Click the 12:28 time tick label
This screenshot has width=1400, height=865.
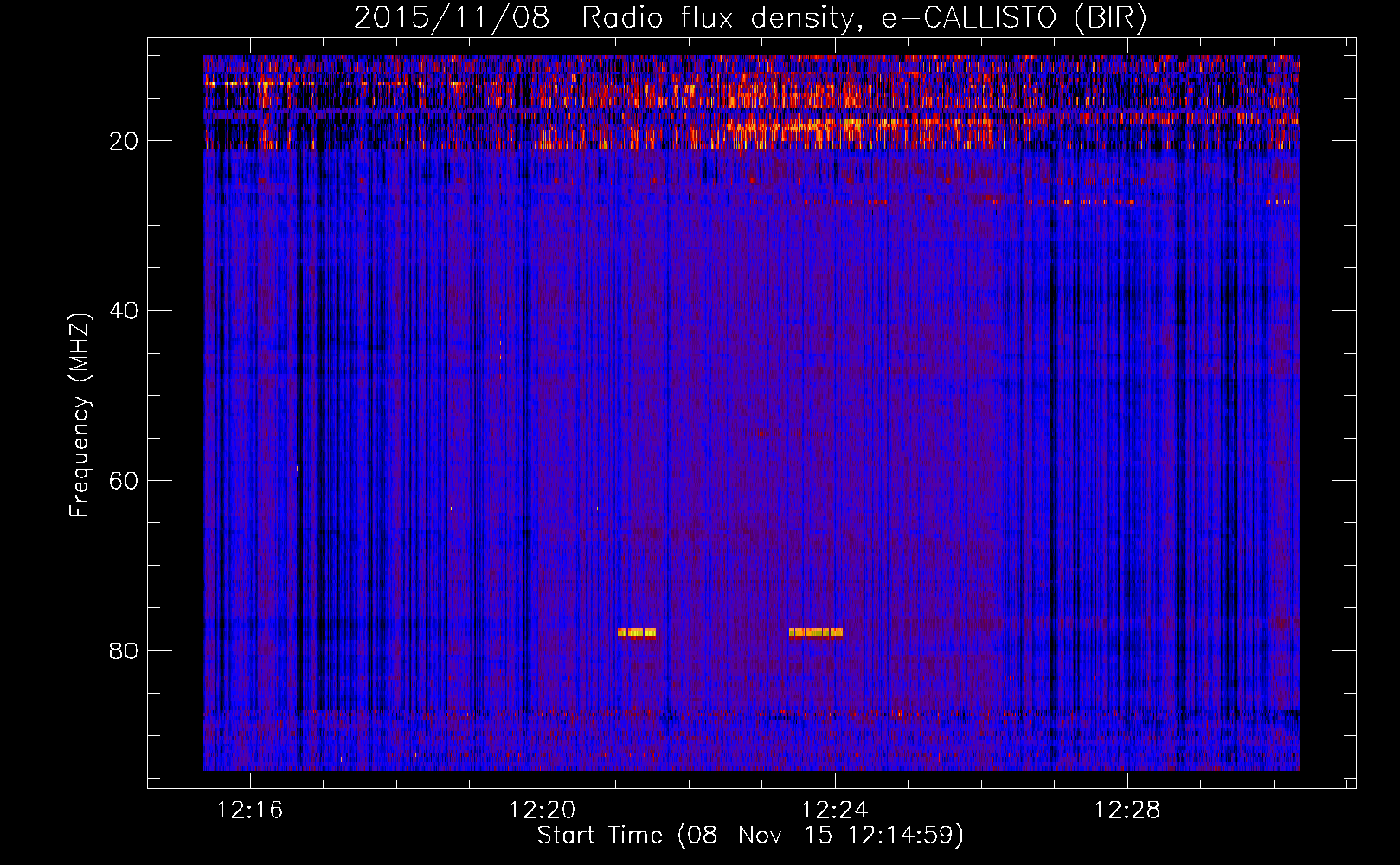point(1127,811)
